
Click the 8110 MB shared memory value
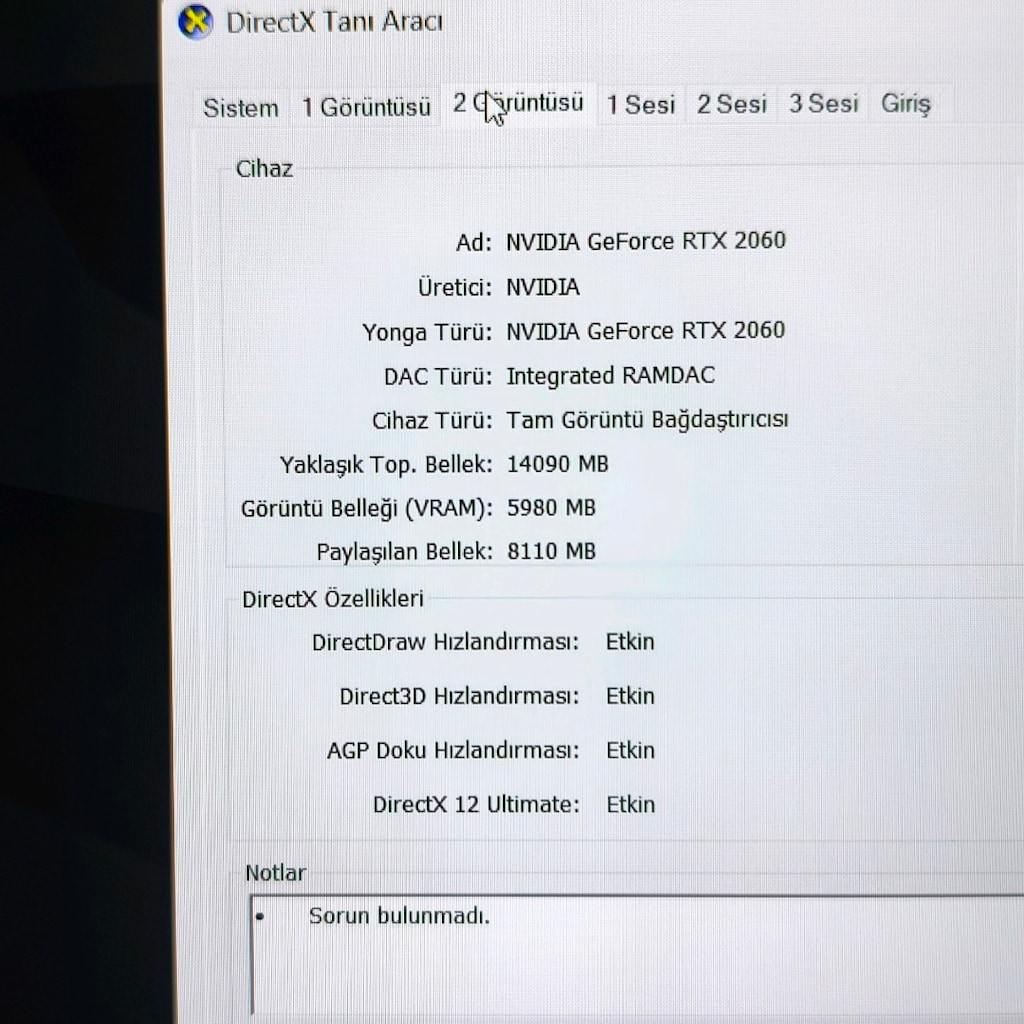[551, 551]
